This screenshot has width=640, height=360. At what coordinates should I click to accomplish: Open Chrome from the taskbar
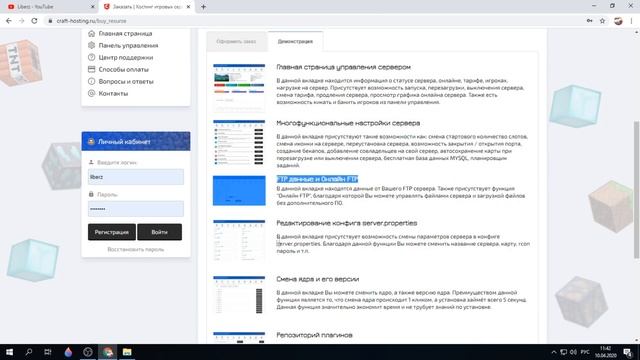click(107, 352)
